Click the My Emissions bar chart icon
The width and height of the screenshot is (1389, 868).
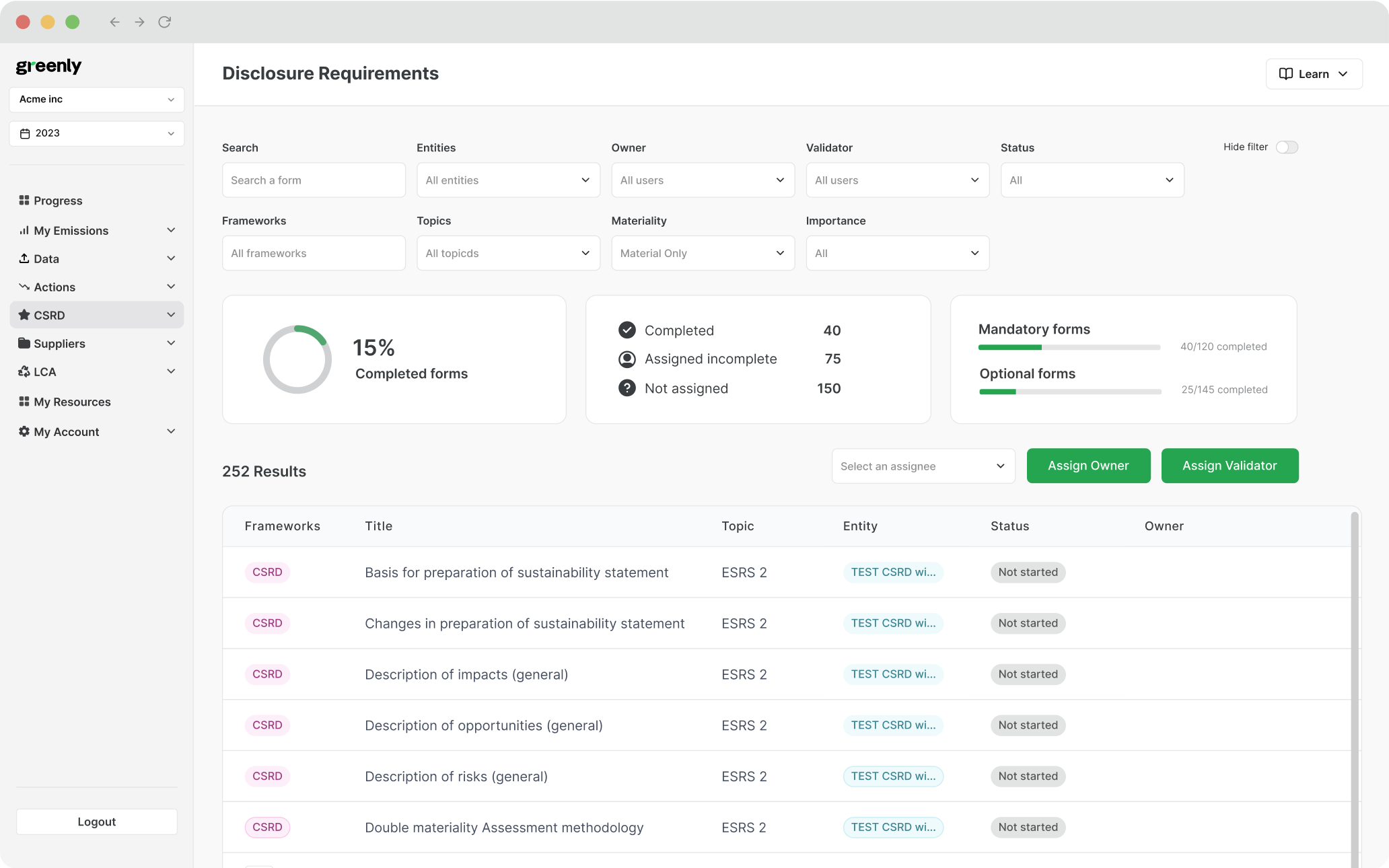[x=24, y=230]
